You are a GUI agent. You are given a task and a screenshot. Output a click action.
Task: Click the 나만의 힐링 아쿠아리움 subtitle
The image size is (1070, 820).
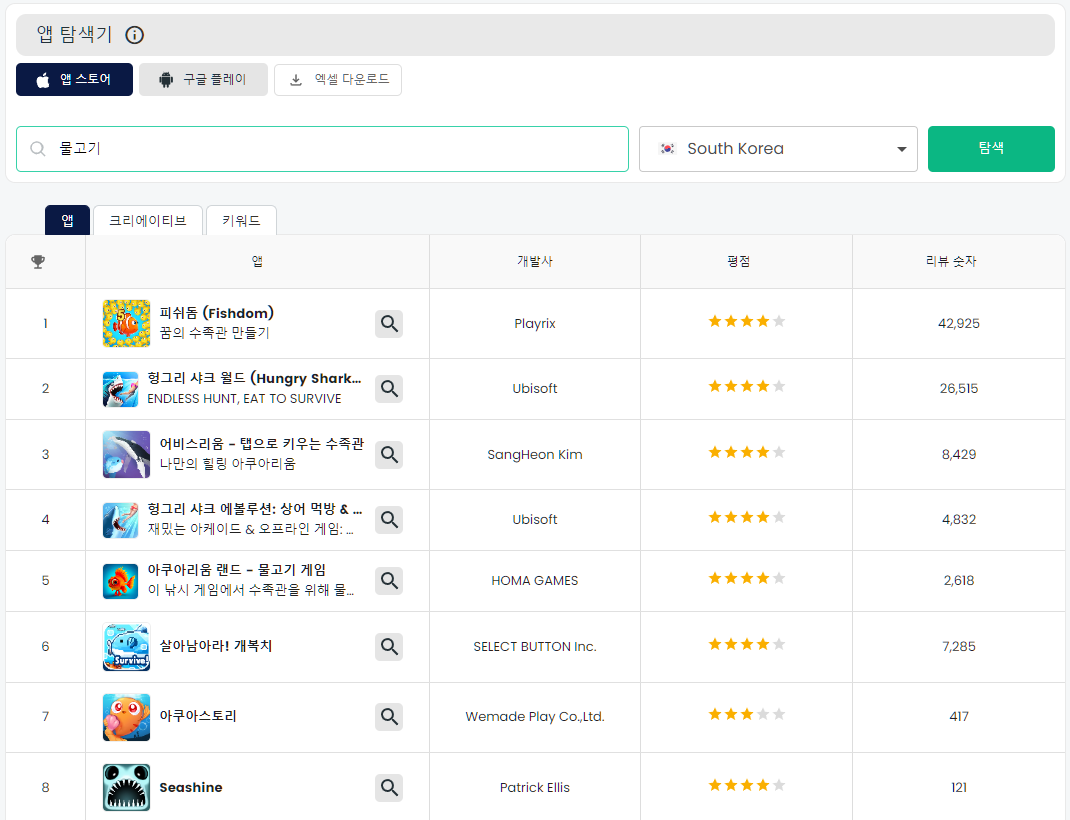tap(227, 464)
